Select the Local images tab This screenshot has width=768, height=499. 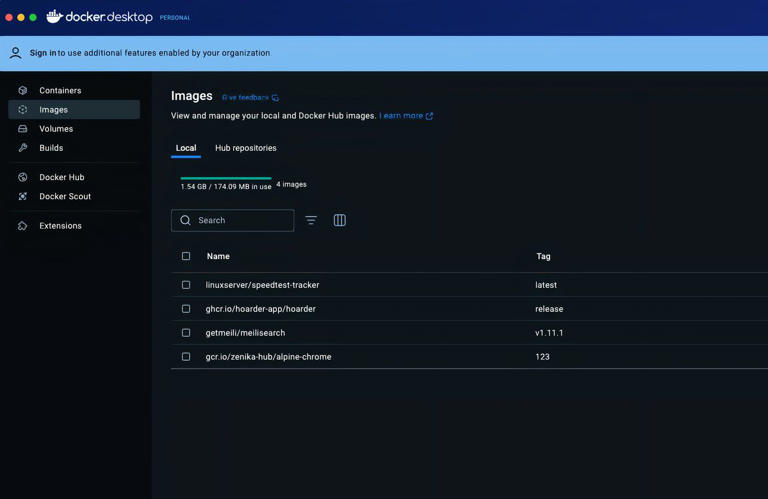[186, 148]
